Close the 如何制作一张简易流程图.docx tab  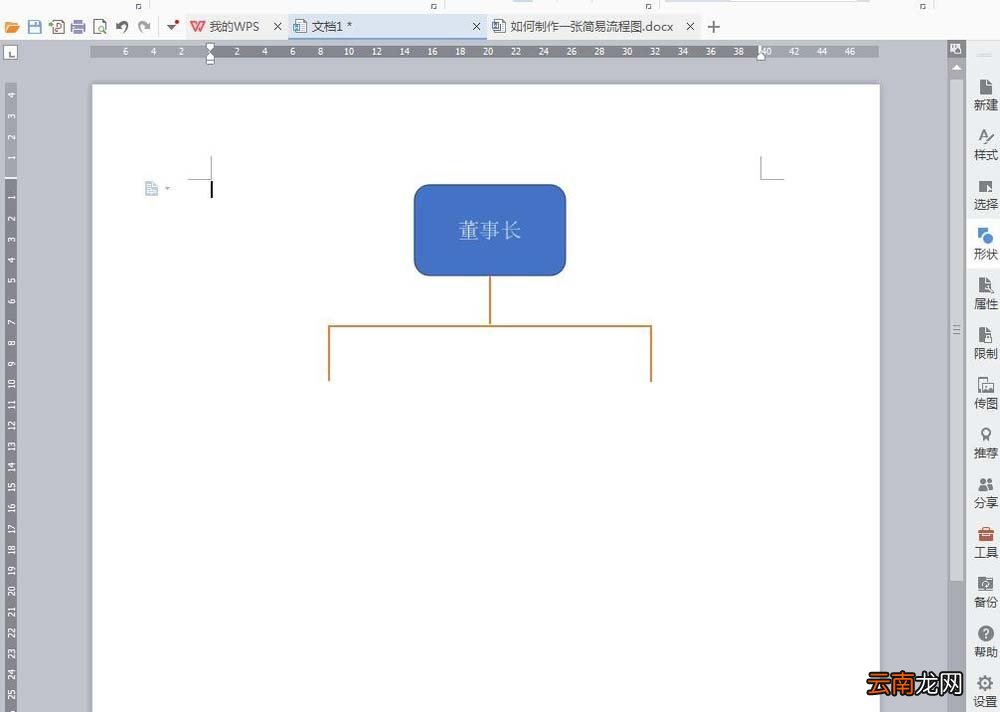pyautogui.click(x=690, y=27)
